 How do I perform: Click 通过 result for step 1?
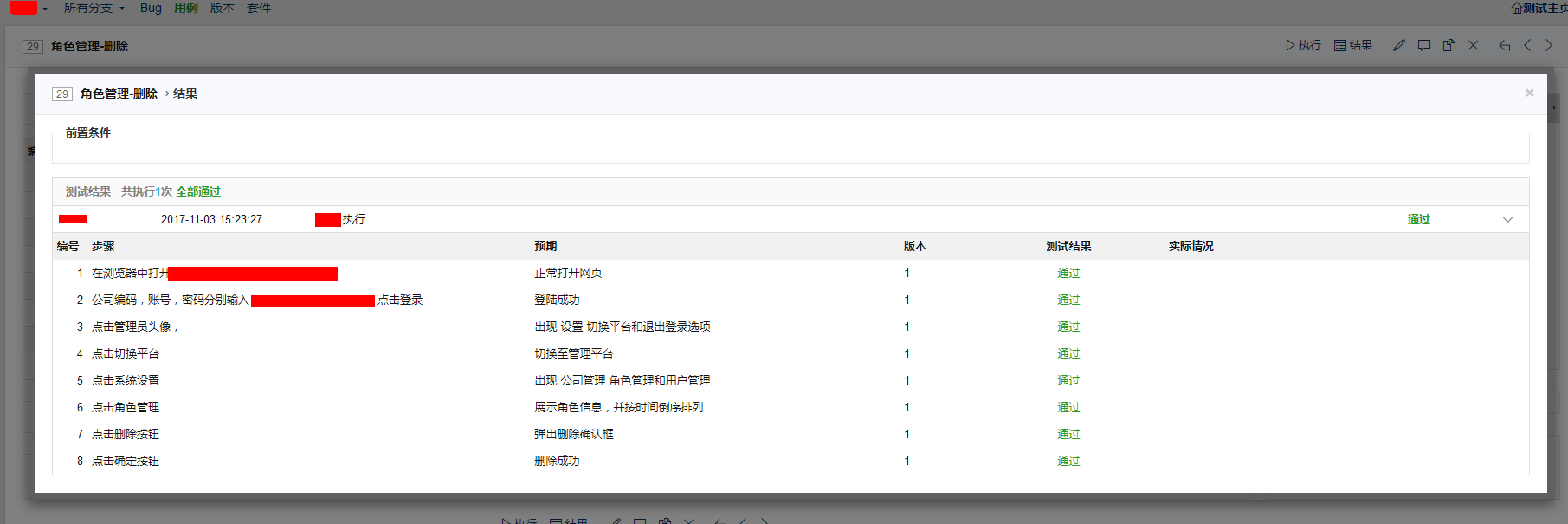click(x=1068, y=273)
